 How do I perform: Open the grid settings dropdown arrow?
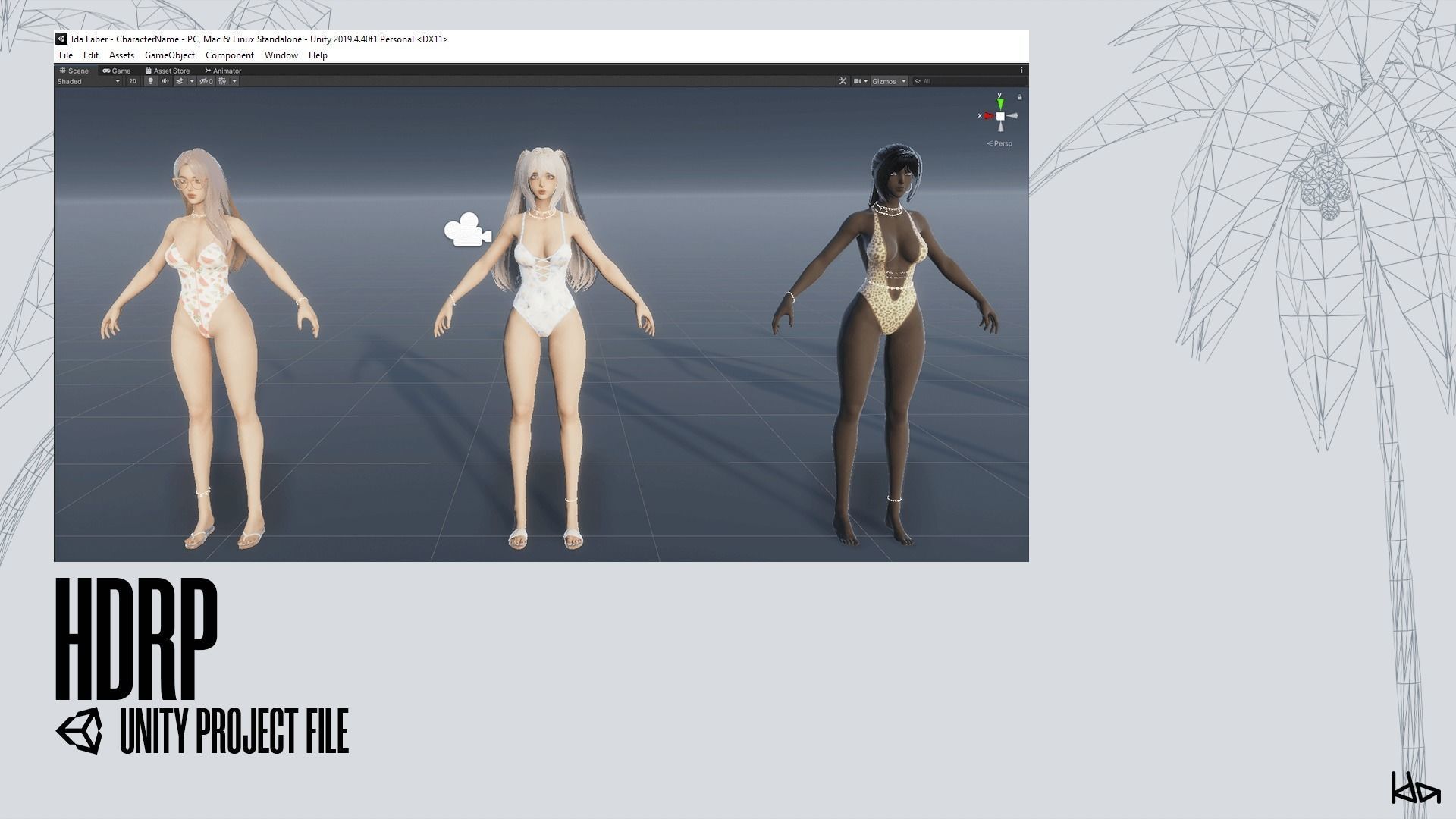pyautogui.click(x=234, y=81)
